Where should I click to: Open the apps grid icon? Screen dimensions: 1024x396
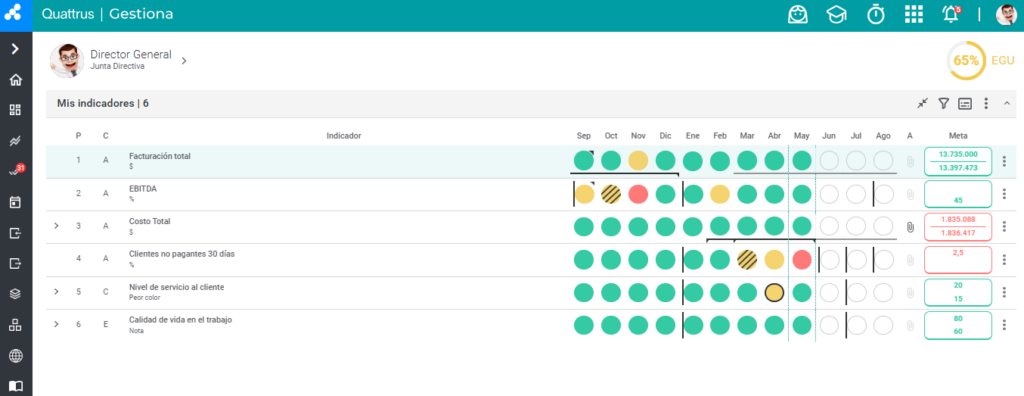913,14
